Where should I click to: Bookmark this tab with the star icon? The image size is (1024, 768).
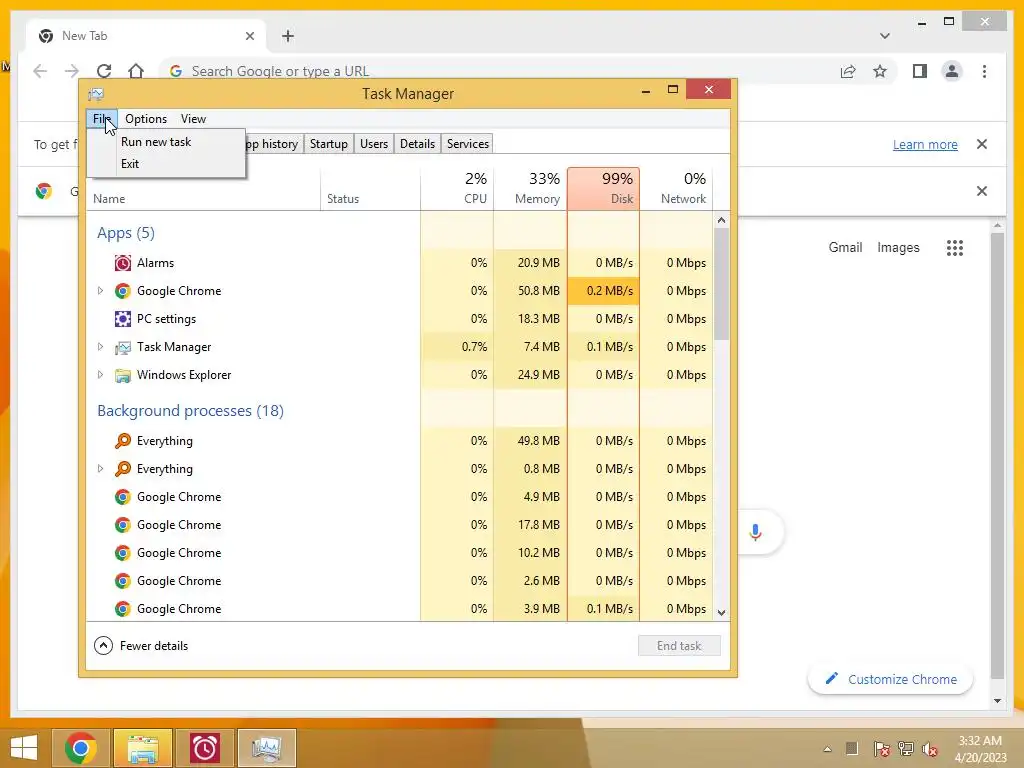880,71
